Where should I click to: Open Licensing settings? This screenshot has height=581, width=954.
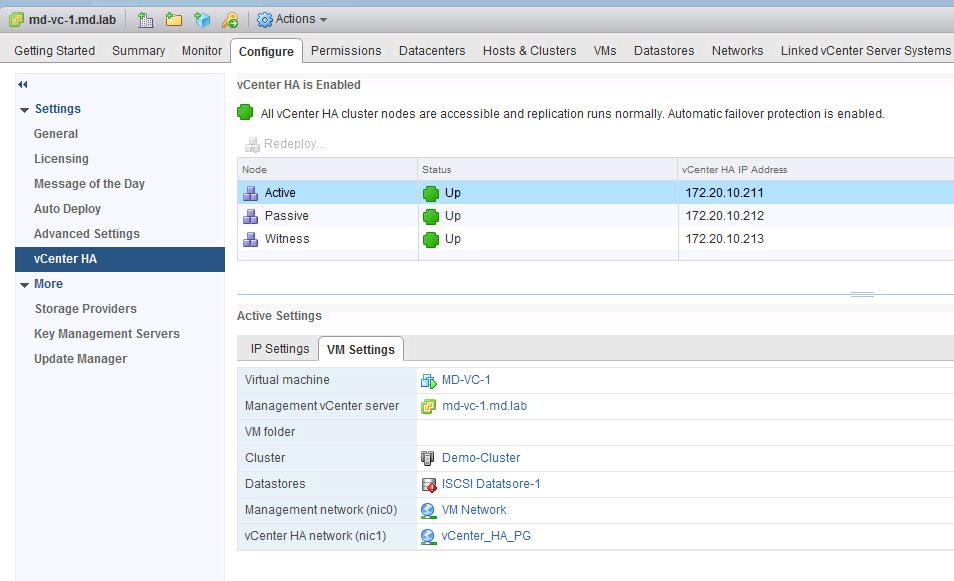(x=61, y=159)
